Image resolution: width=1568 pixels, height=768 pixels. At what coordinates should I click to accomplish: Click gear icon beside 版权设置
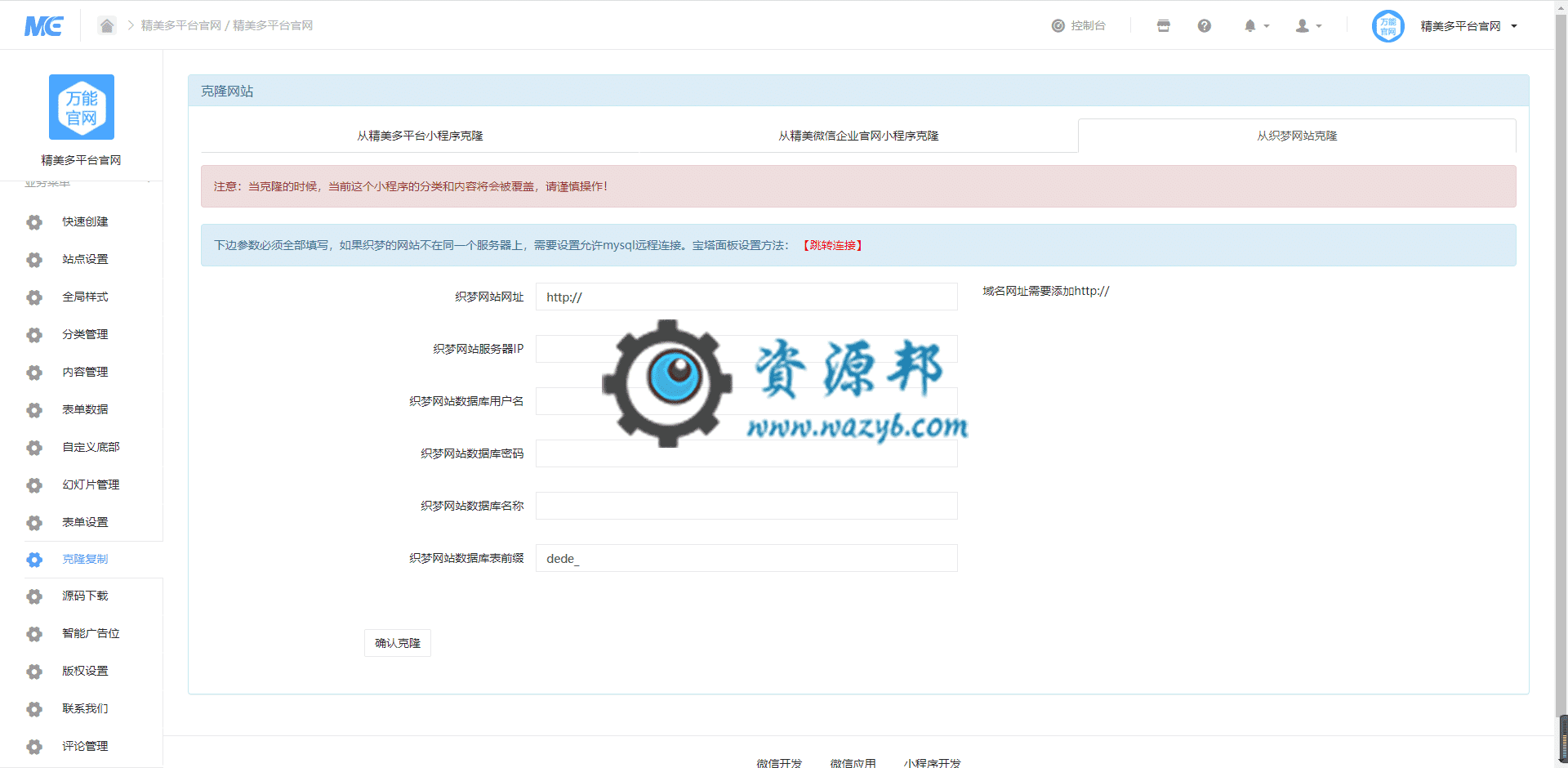point(34,672)
